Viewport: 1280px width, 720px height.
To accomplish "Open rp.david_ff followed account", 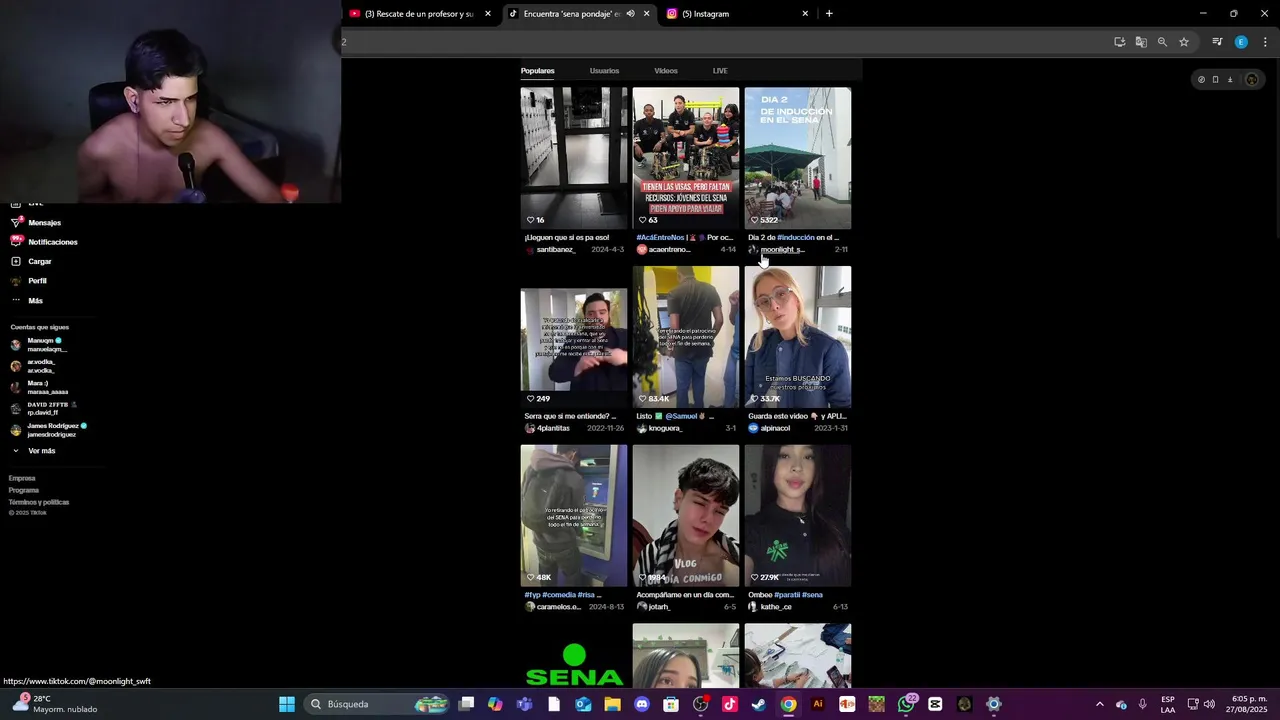I will pos(43,408).
